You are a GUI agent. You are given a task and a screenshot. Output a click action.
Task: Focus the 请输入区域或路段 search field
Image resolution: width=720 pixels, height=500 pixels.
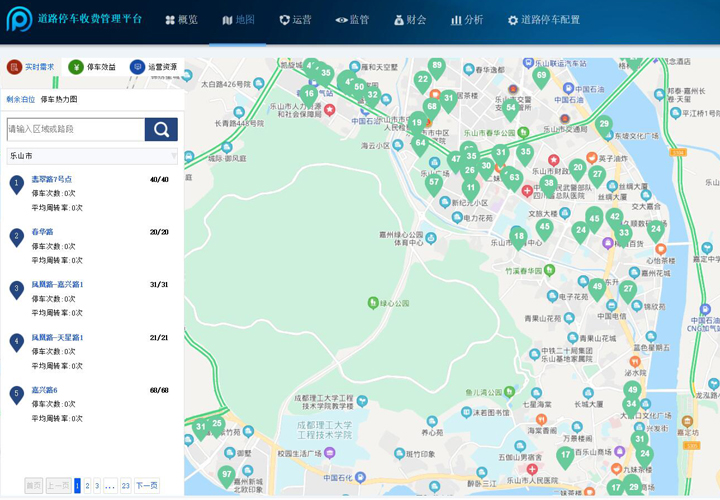pos(76,129)
